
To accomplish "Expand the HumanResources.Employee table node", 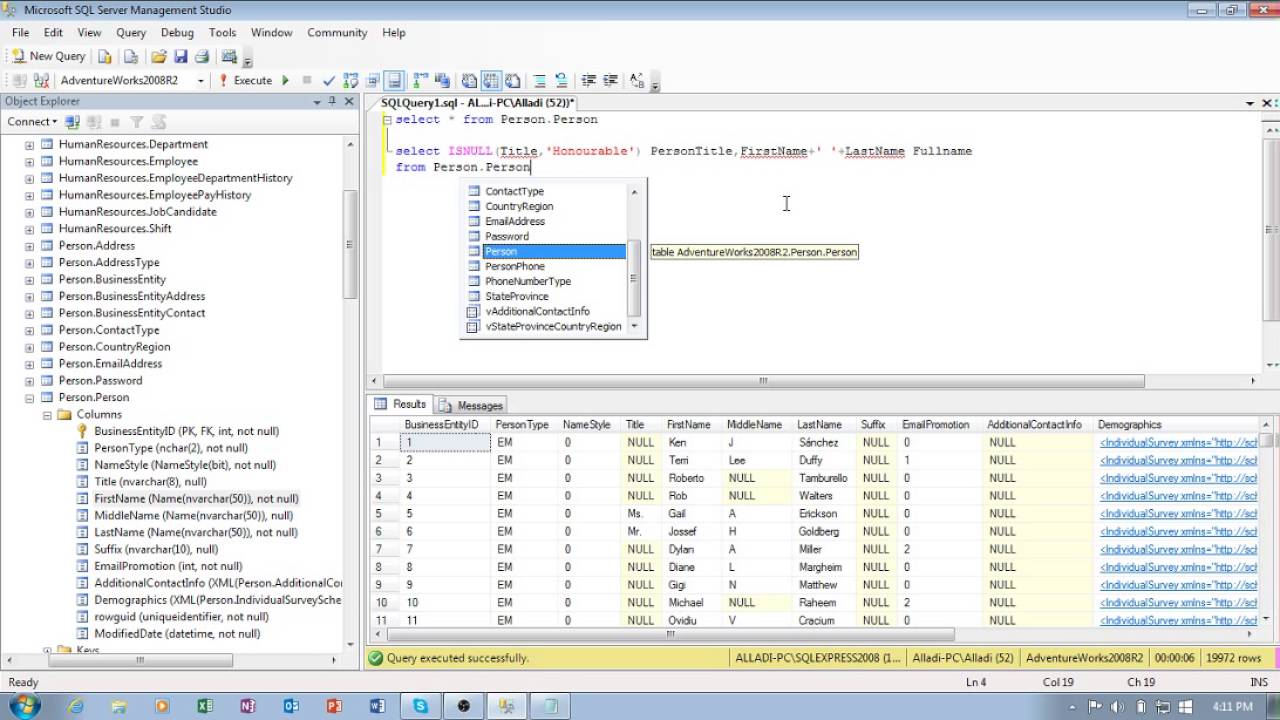I will tap(29, 162).
